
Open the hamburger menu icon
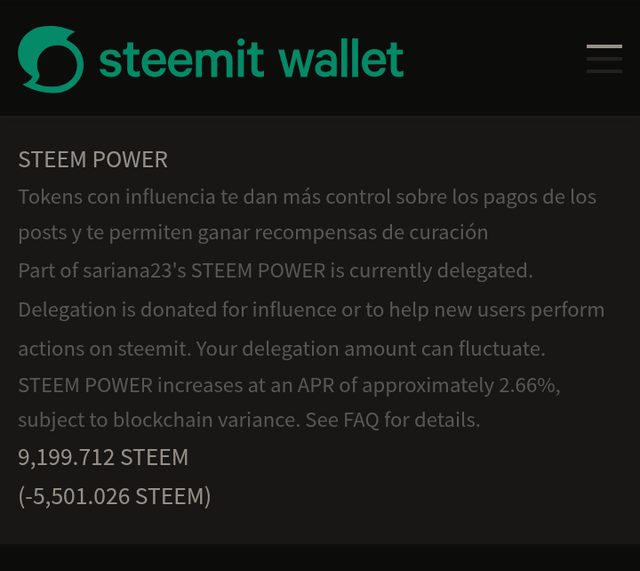(604, 59)
